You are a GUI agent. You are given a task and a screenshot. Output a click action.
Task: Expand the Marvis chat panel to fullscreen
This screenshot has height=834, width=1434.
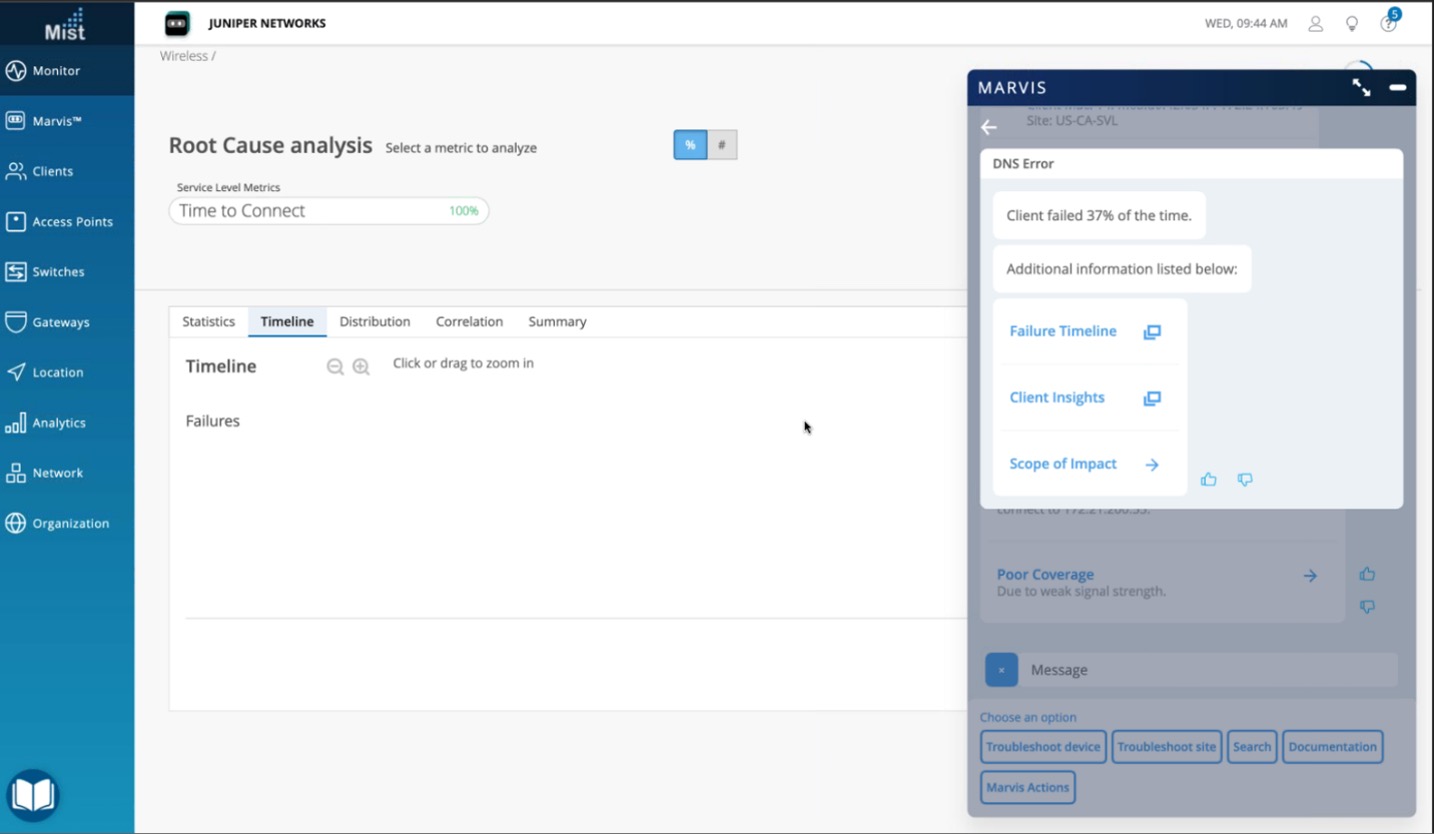pos(1361,88)
